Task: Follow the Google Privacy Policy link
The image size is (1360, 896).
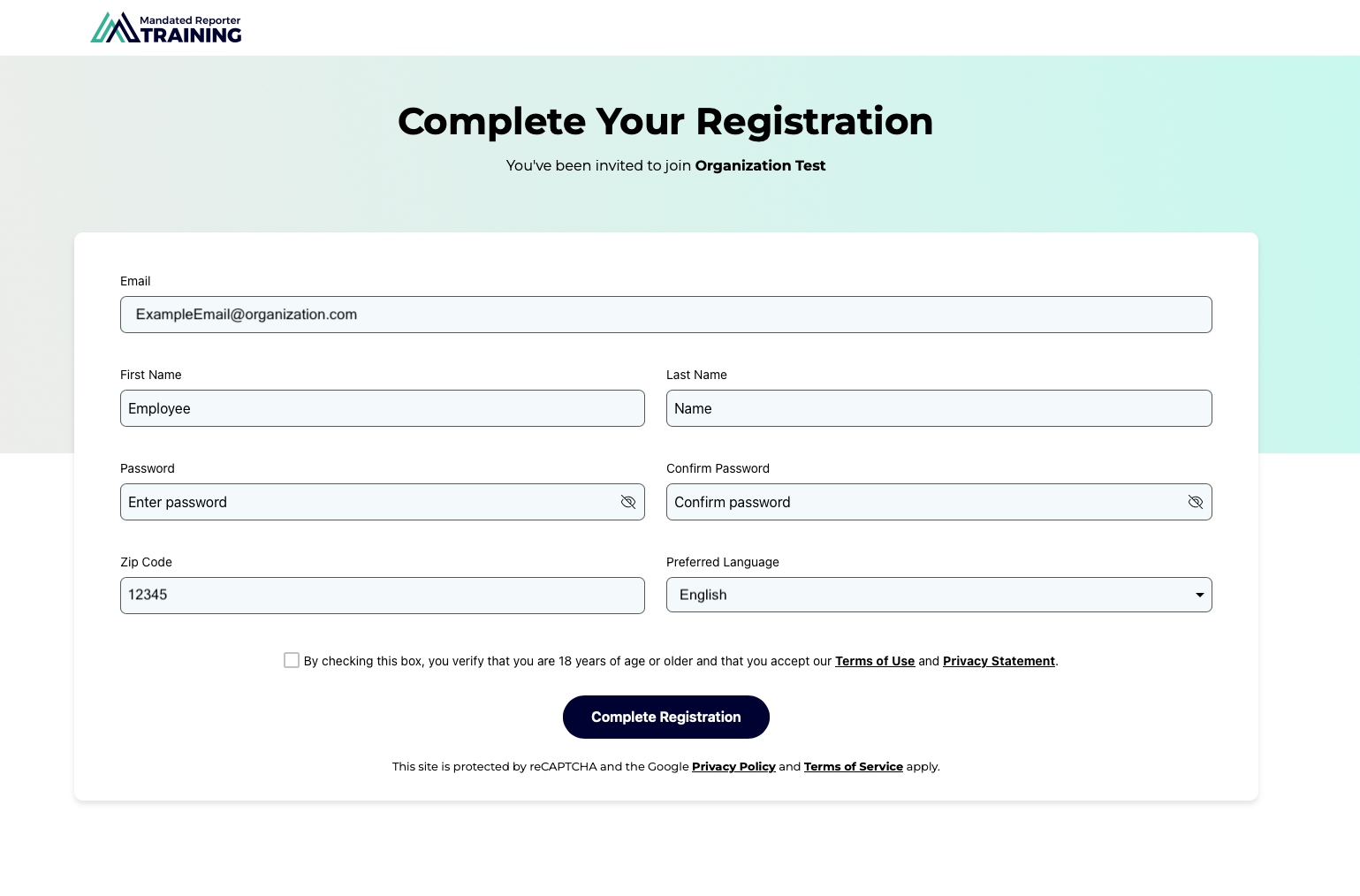Action: 733,766
